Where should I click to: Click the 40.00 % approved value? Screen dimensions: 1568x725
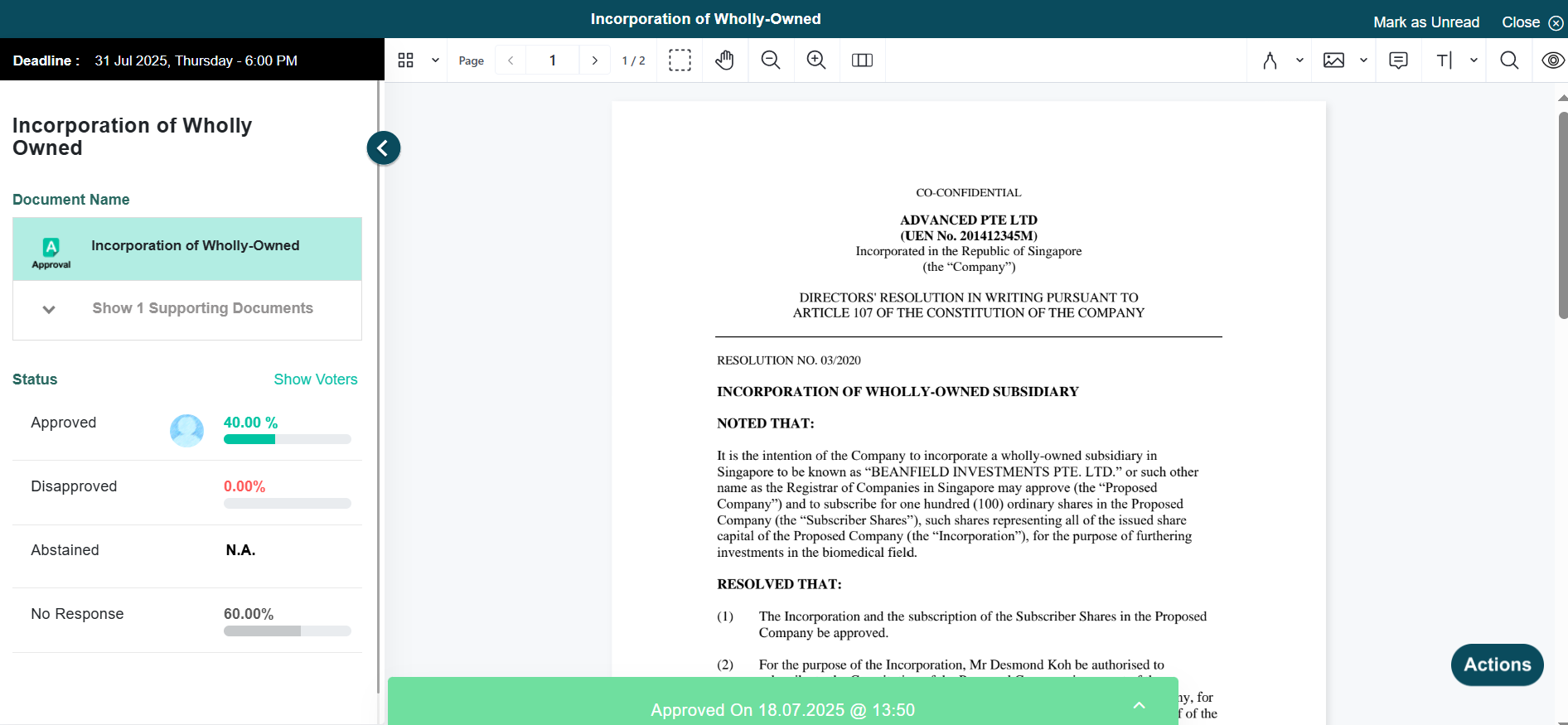click(x=250, y=423)
